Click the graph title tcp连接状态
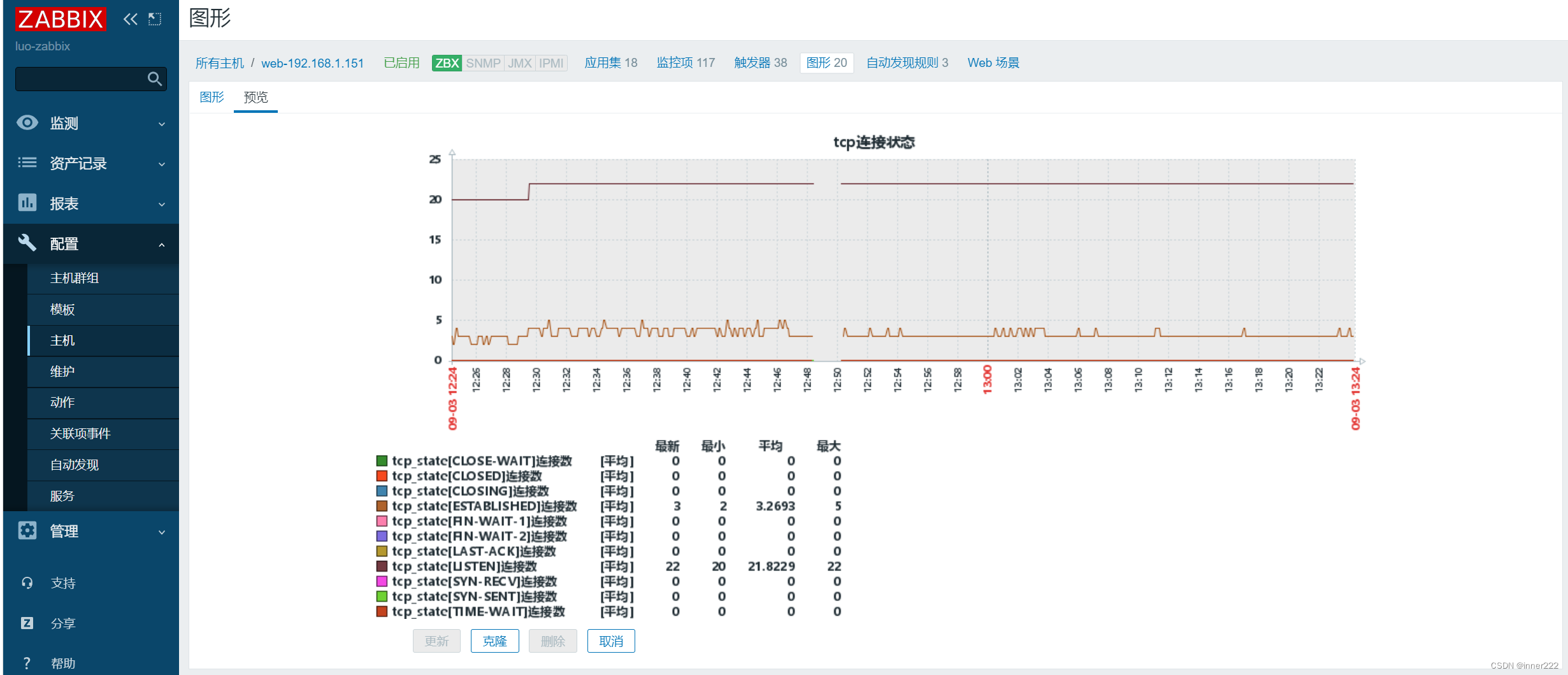This screenshot has width=1568, height=675. pyautogui.click(x=874, y=142)
